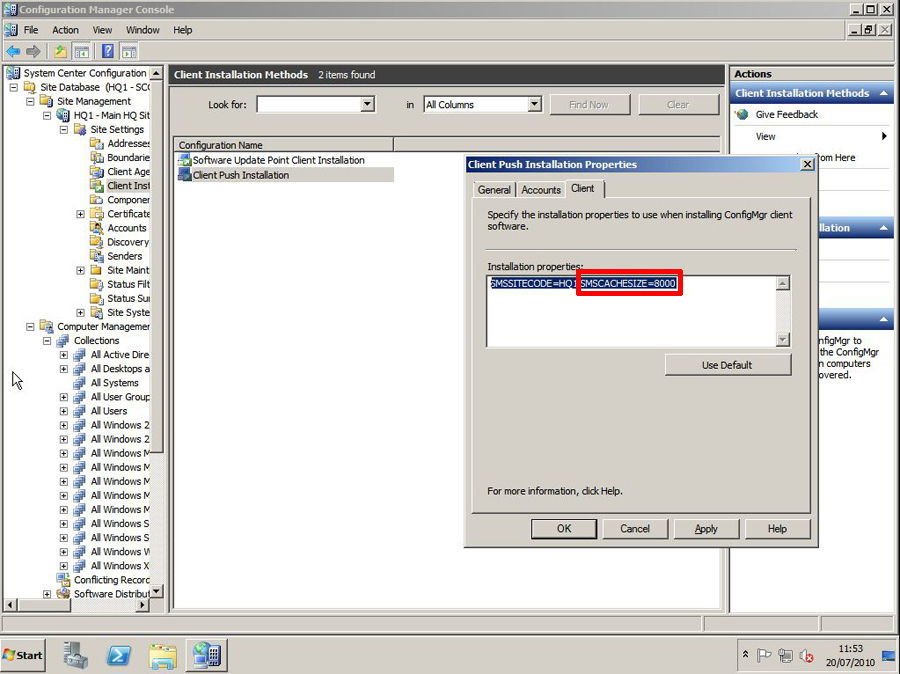Open the File menu
The height and width of the screenshot is (674, 900).
click(x=31, y=30)
